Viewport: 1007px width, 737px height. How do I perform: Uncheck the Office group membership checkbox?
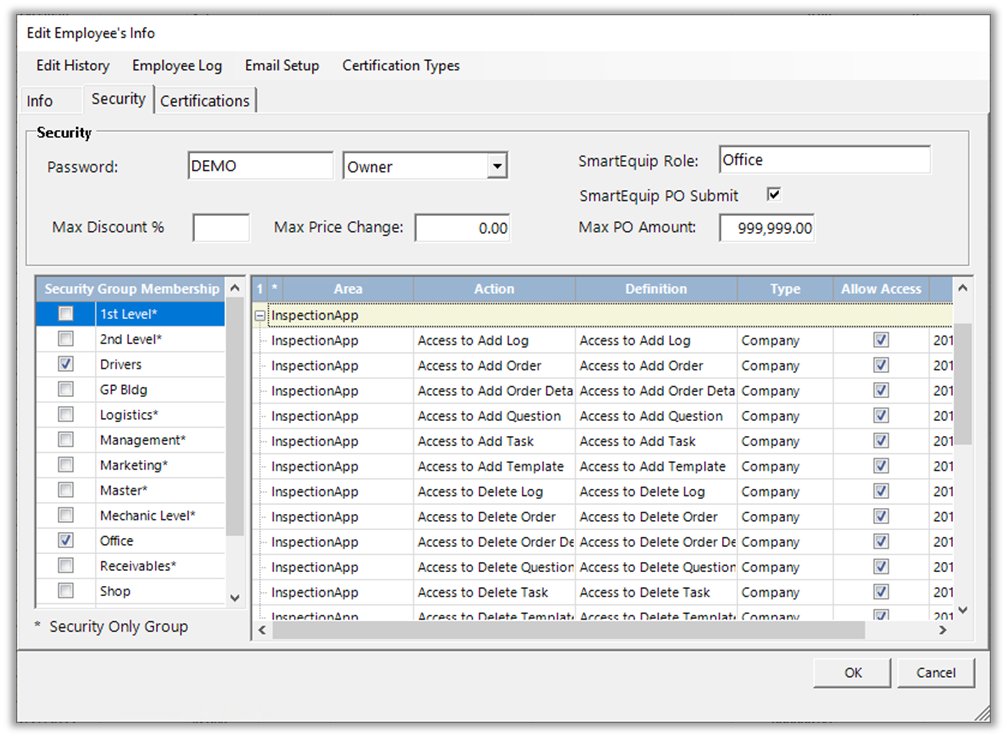tap(66, 541)
